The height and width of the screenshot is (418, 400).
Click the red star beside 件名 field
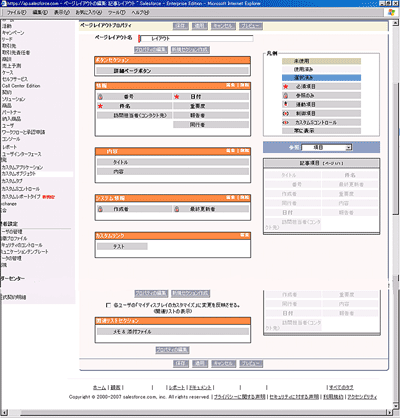(100, 106)
